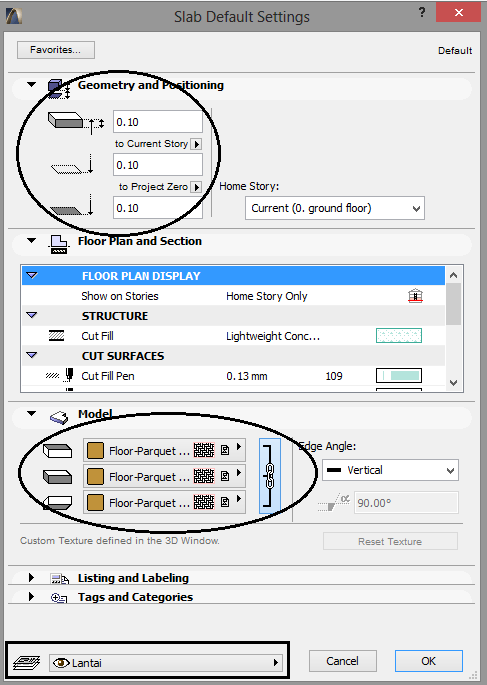Click the side surface vectorial hatch icon
487x685 pixels.
pyautogui.click(x=225, y=476)
